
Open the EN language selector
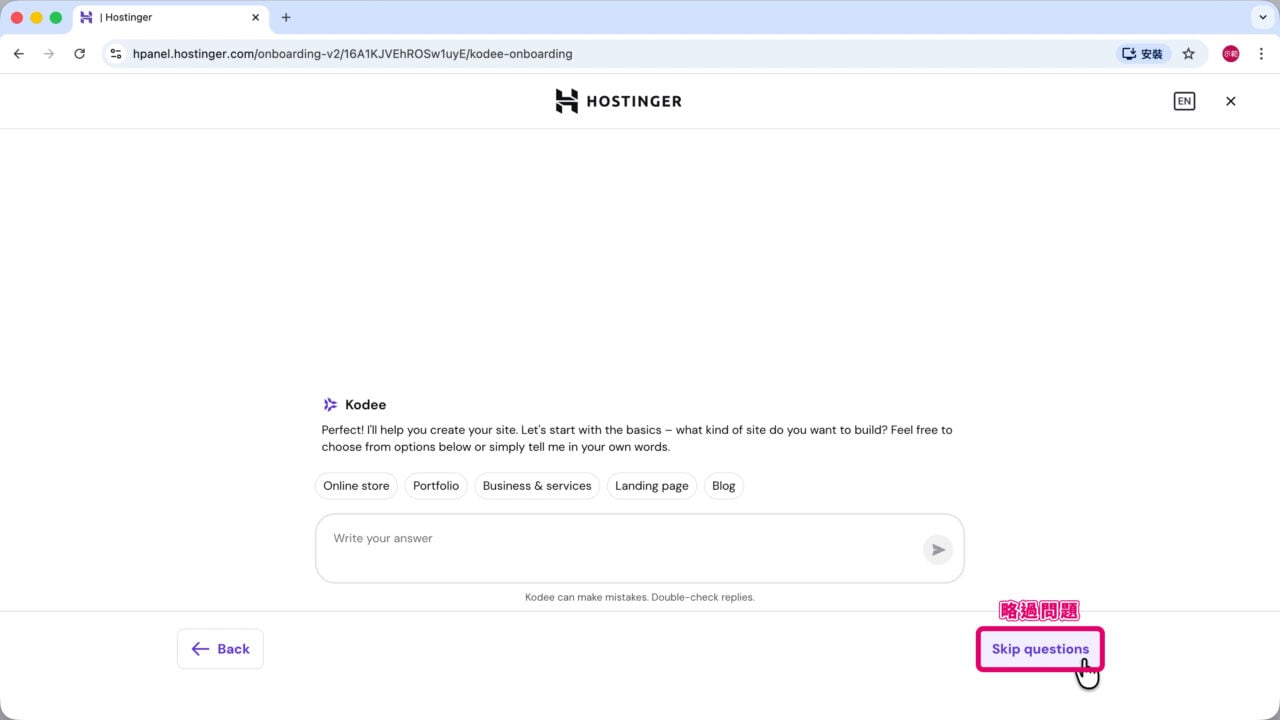(1184, 101)
